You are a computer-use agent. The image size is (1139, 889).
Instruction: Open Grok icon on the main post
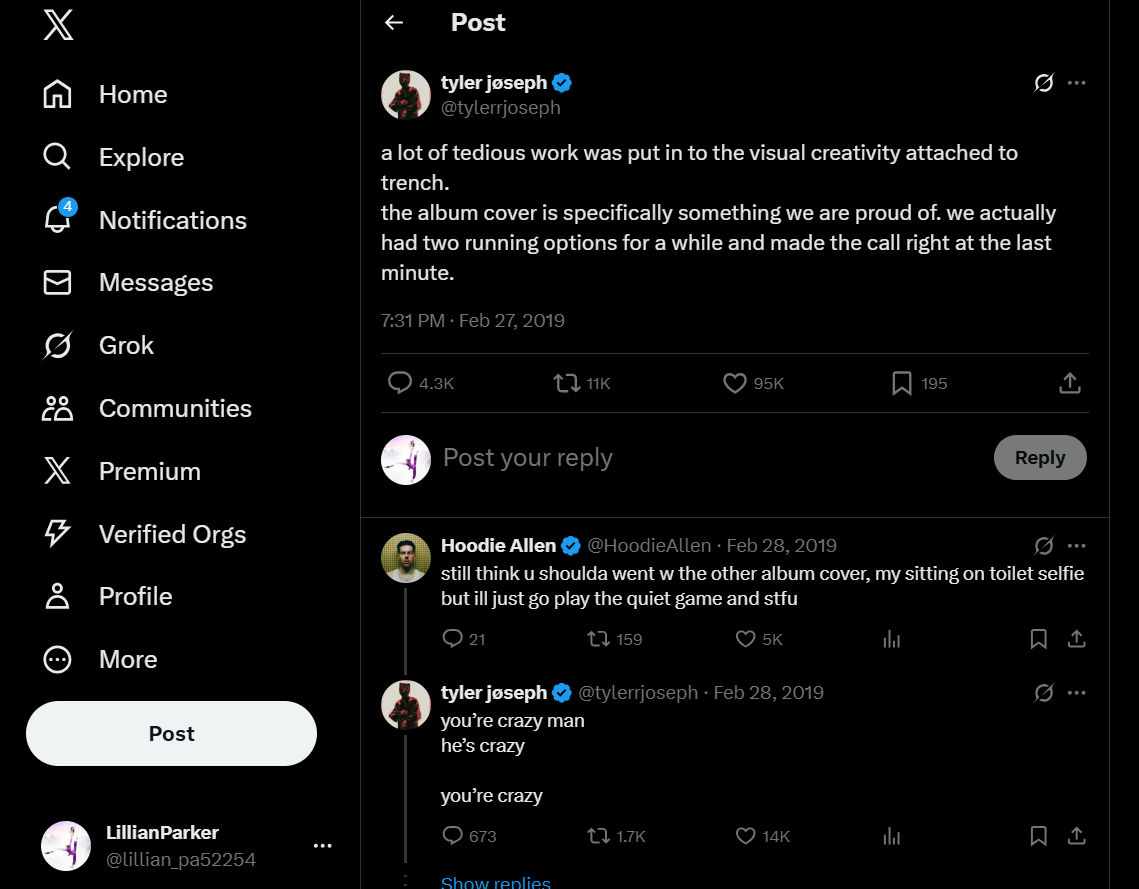tap(1044, 83)
